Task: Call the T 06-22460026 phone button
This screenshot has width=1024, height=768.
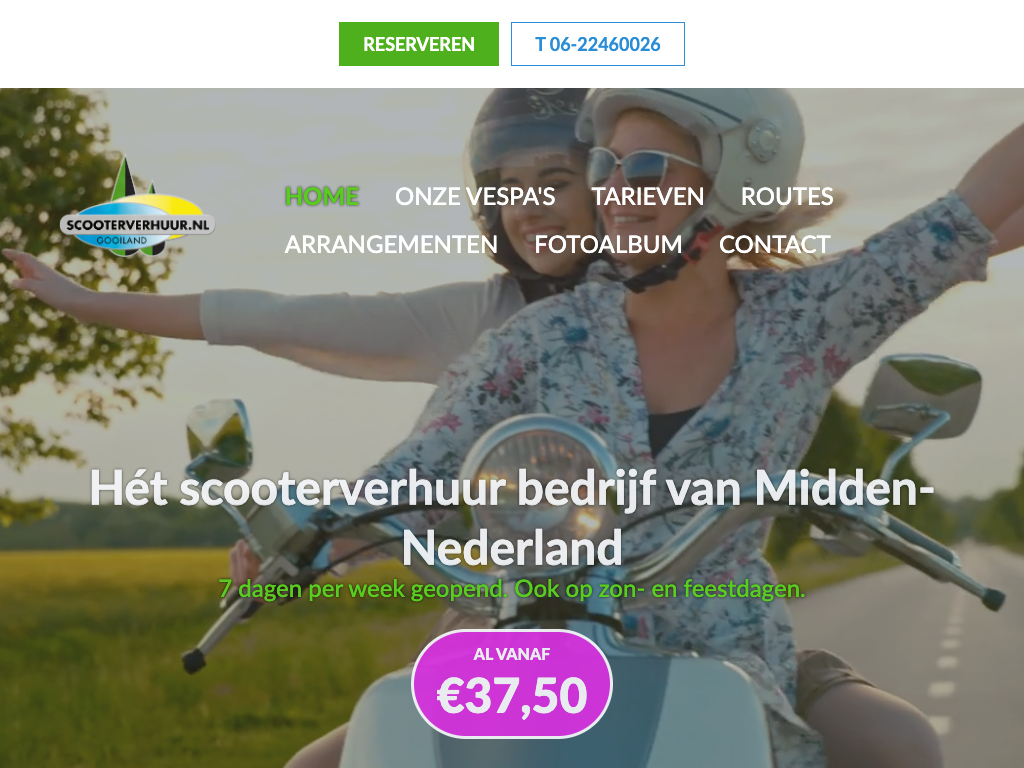Action: 598,44
